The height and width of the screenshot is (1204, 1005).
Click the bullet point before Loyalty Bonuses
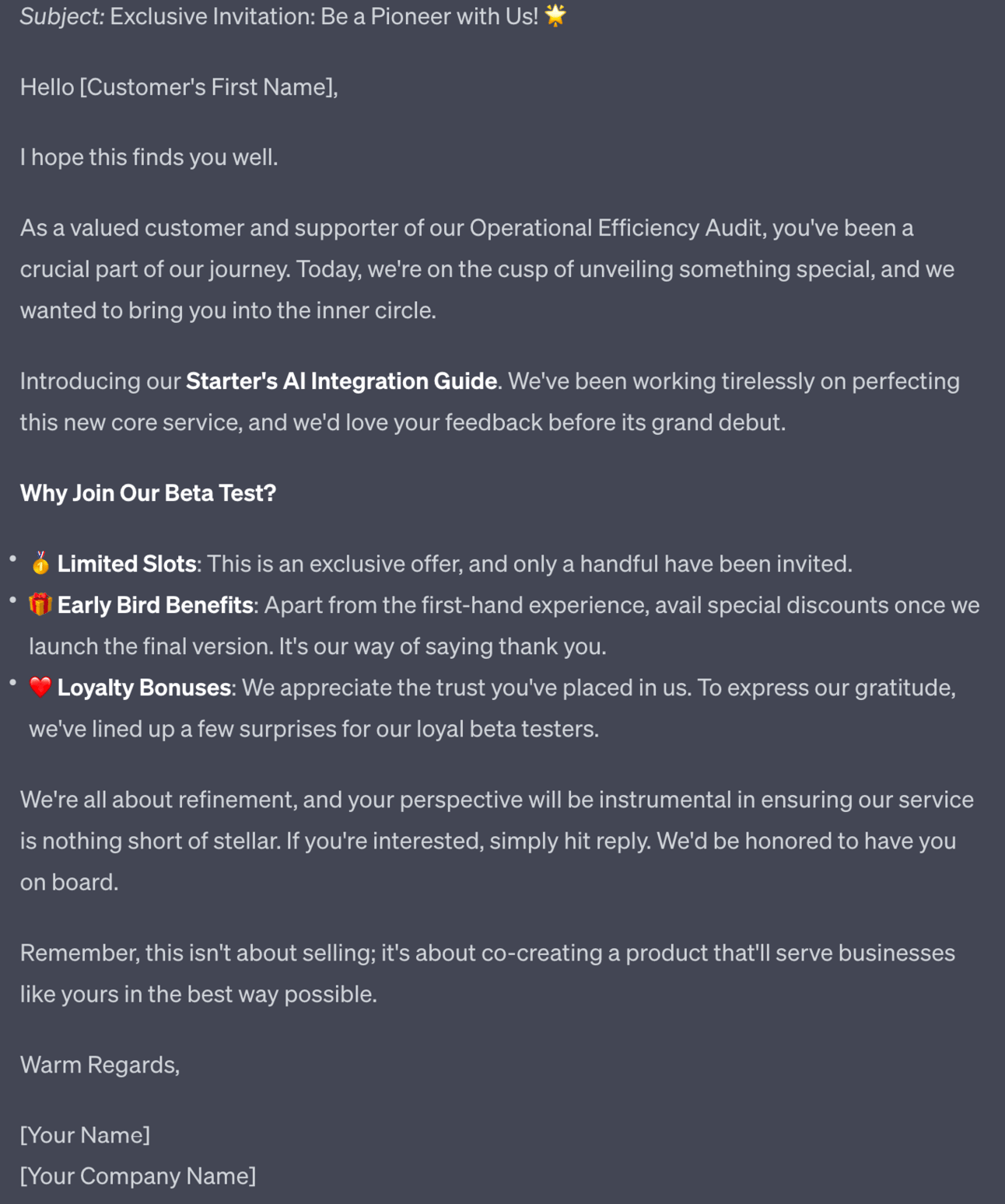pos(13,682)
